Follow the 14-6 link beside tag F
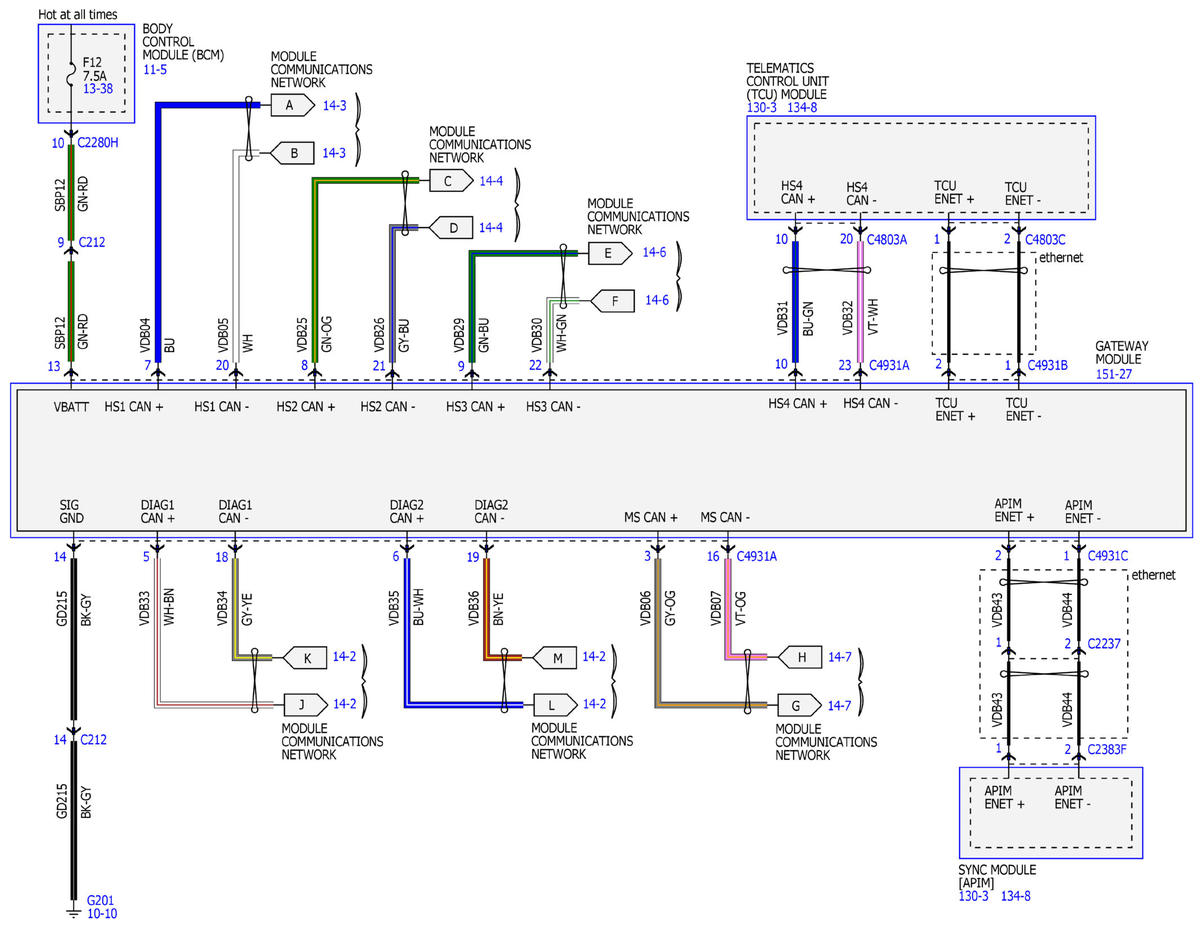 [657, 299]
